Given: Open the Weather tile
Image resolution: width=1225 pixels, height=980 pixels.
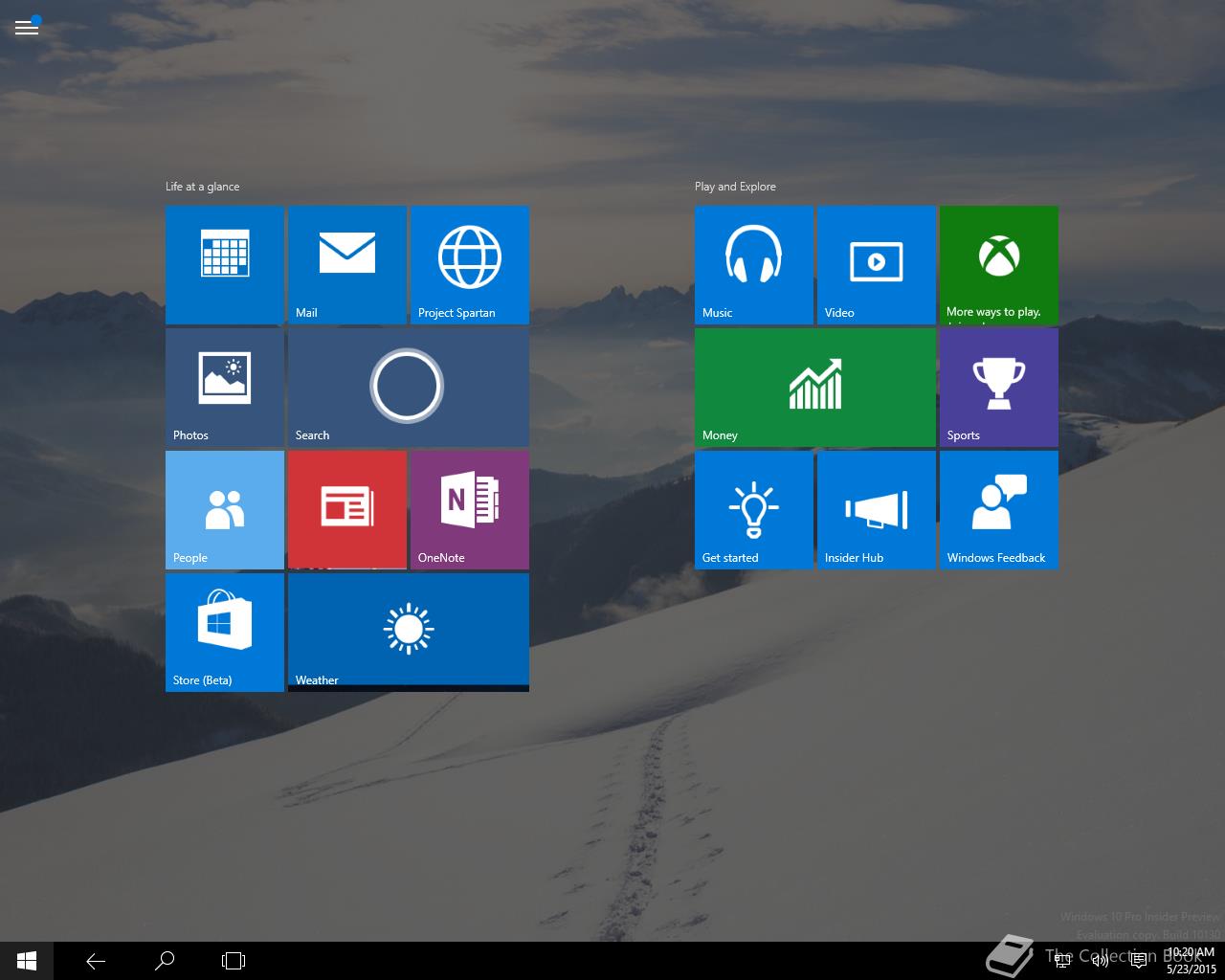Looking at the screenshot, I should coord(409,633).
